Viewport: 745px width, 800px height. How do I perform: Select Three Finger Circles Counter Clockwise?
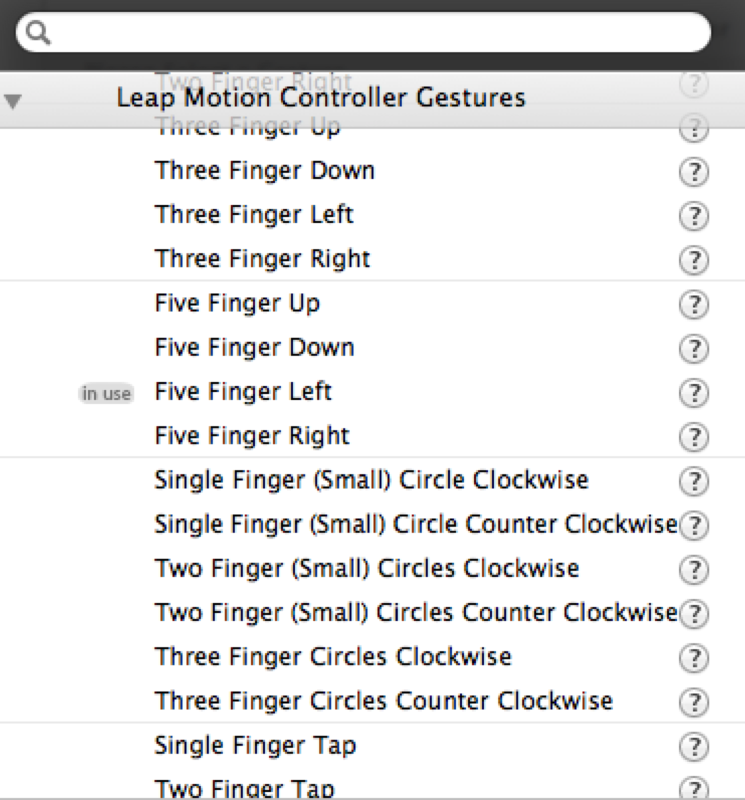point(383,701)
